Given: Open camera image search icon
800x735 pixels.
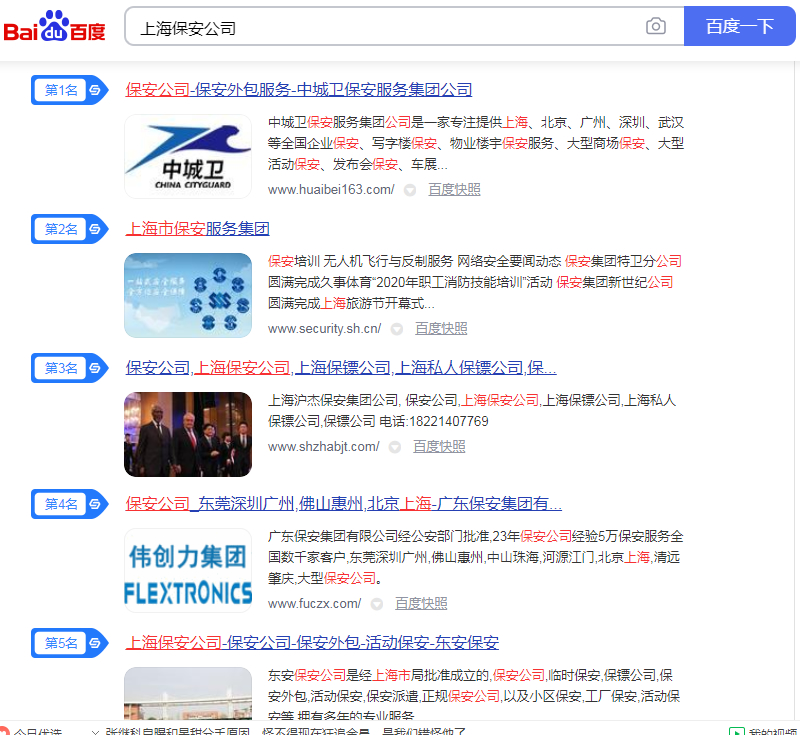Looking at the screenshot, I should click(656, 26).
